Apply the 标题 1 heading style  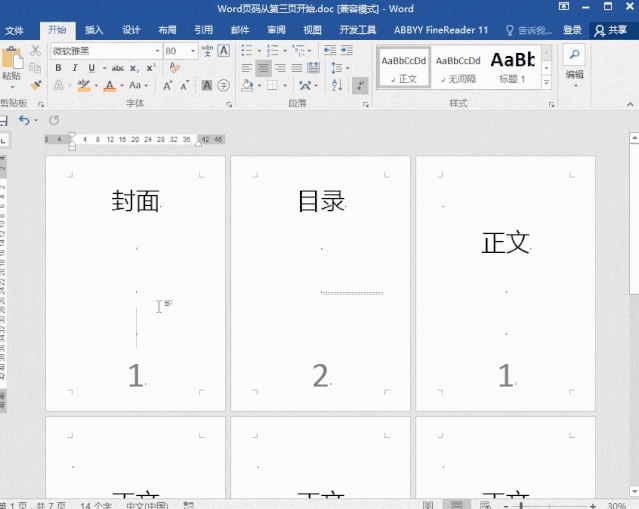513,68
